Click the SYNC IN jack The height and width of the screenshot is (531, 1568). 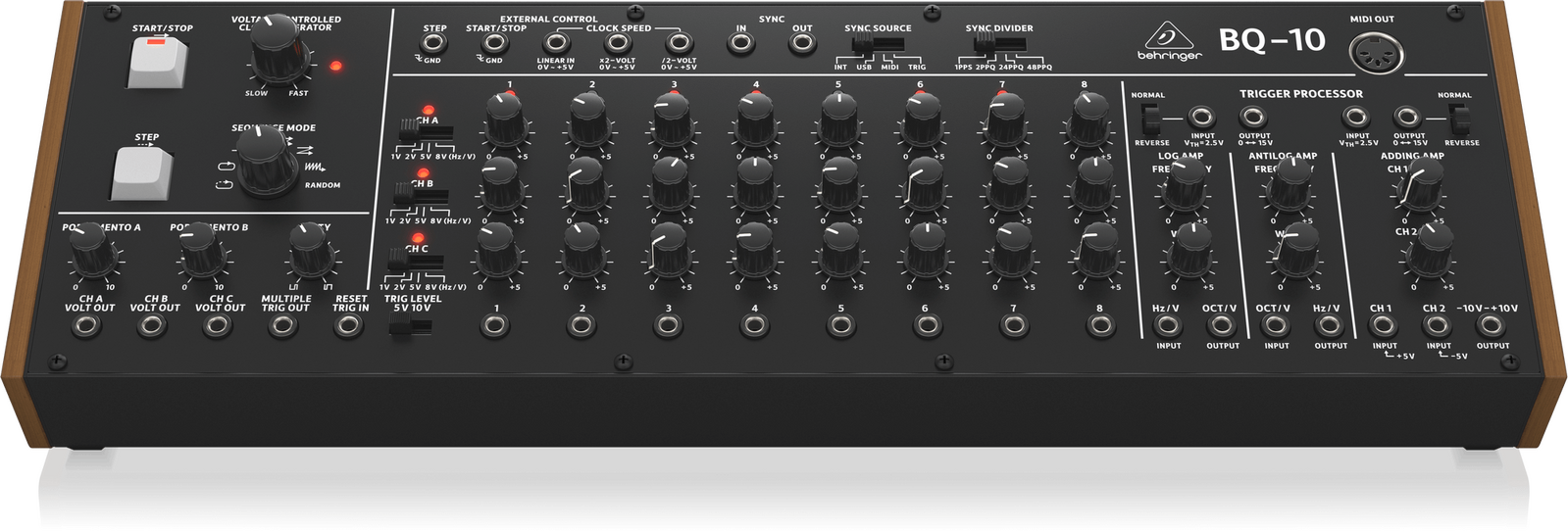tap(740, 44)
